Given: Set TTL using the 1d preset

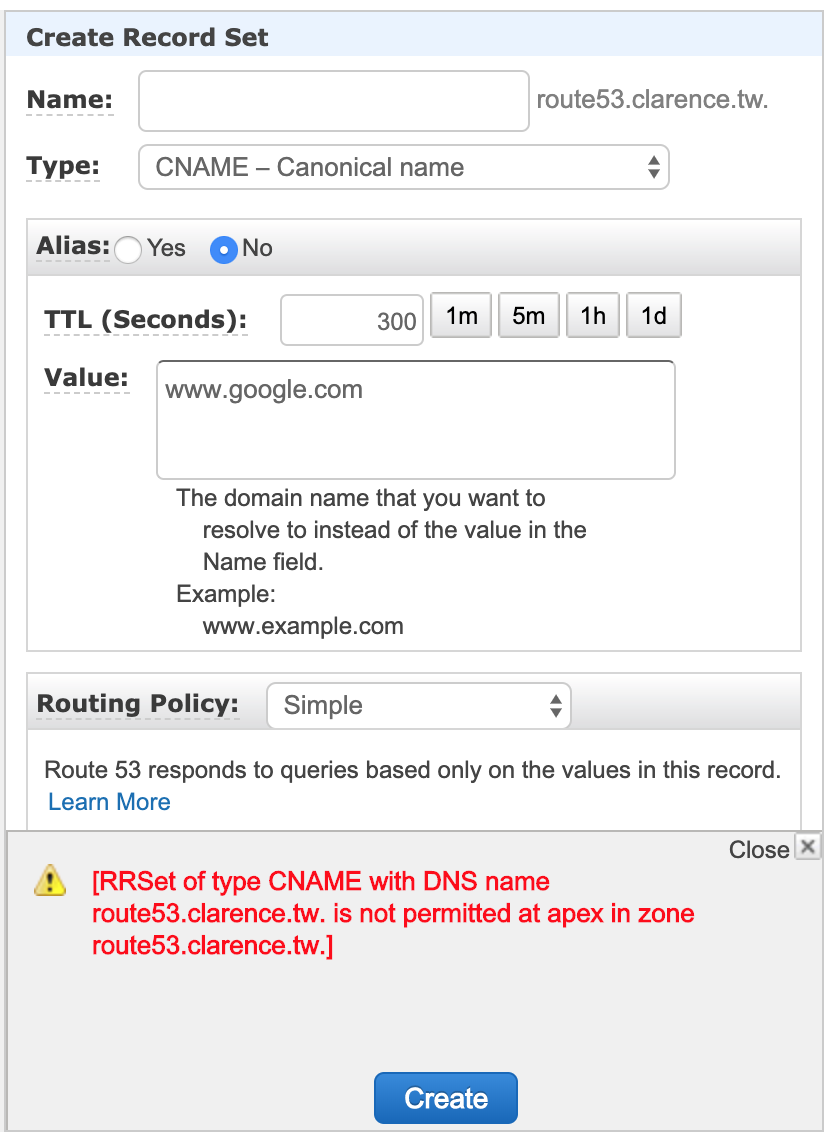Looking at the screenshot, I should [653, 315].
